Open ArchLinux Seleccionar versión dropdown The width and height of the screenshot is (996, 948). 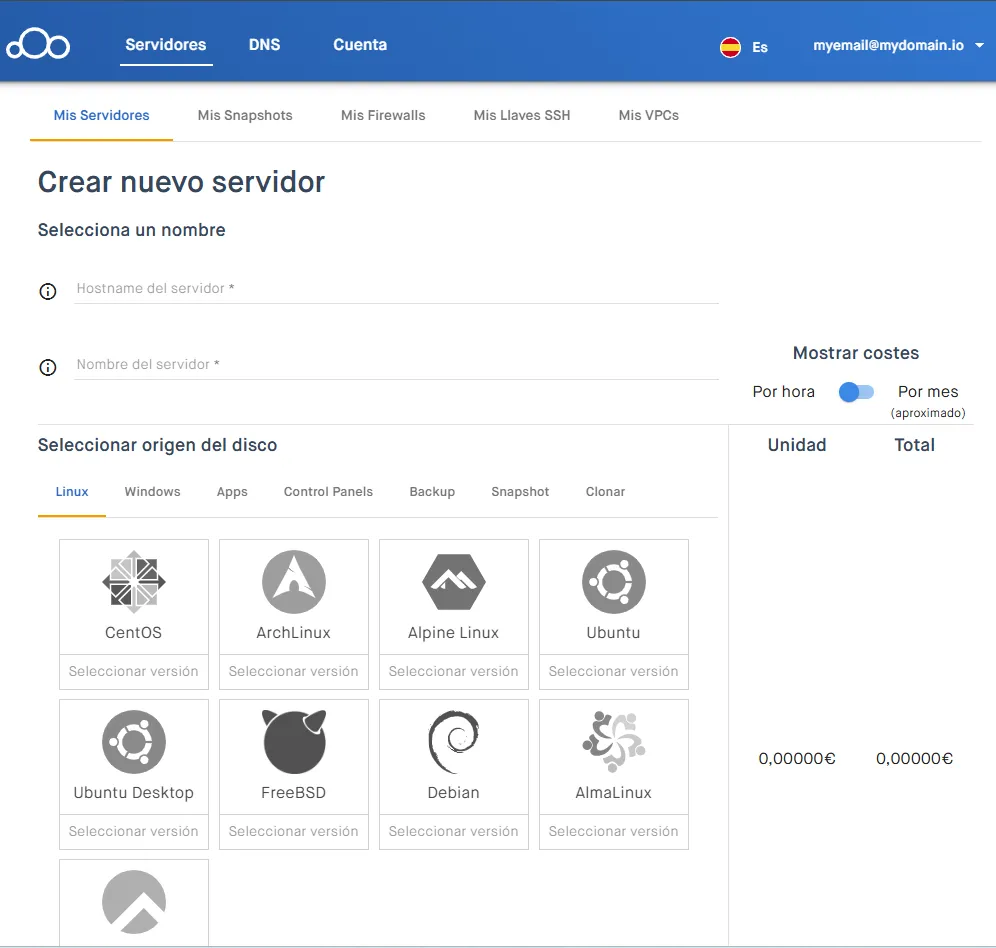point(293,671)
